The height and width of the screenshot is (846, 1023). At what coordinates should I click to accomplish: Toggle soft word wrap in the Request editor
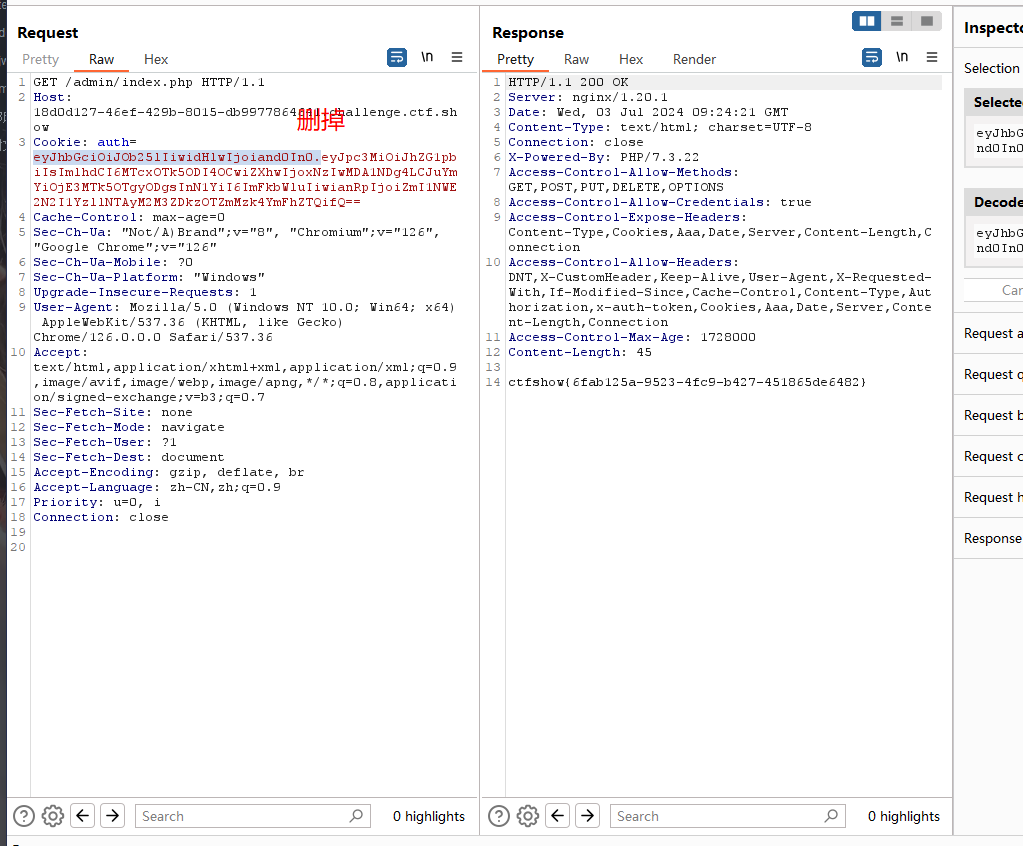coord(397,57)
